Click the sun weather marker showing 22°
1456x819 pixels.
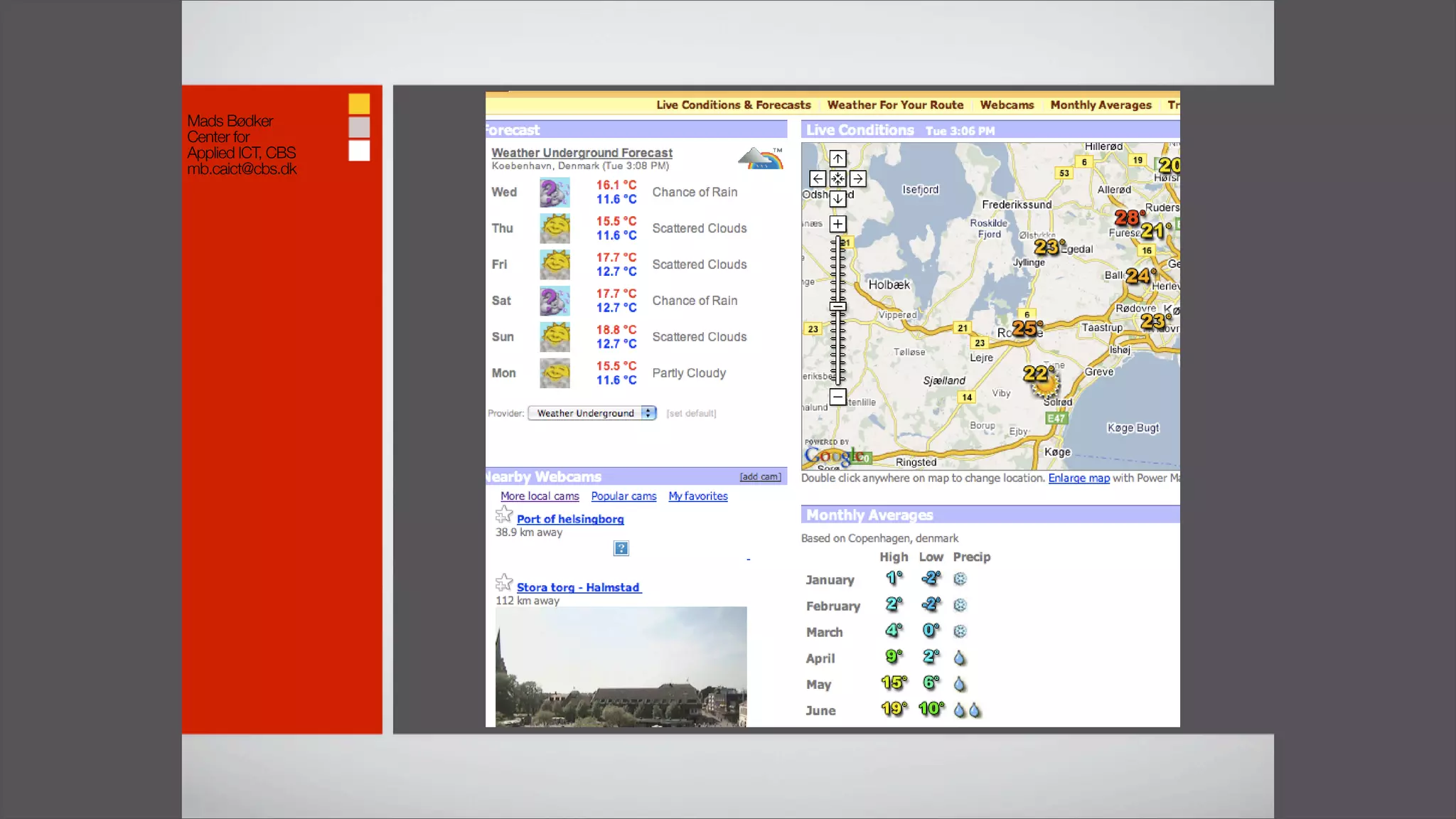[x=1042, y=380]
